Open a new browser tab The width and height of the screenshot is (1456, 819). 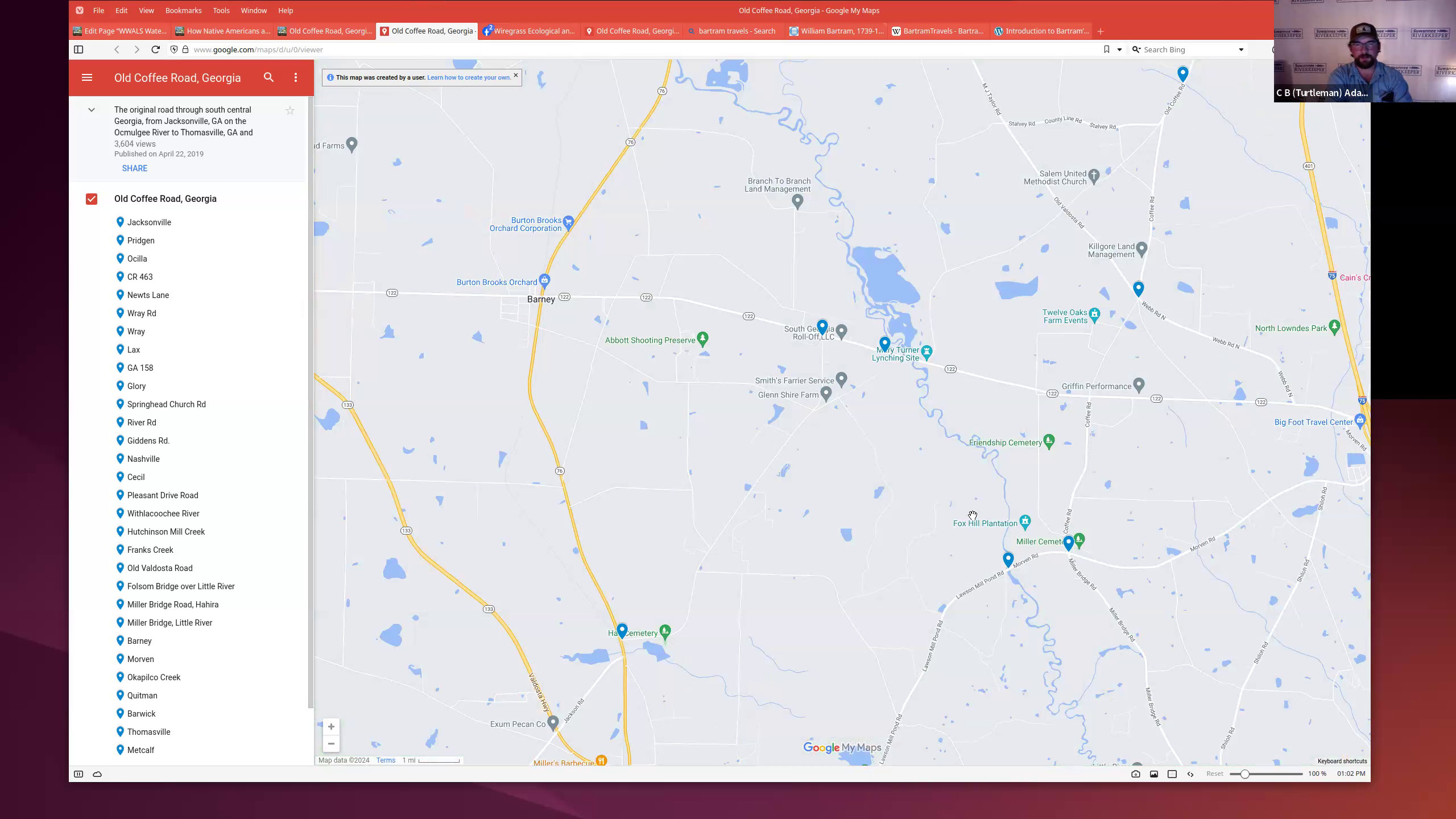1101,31
